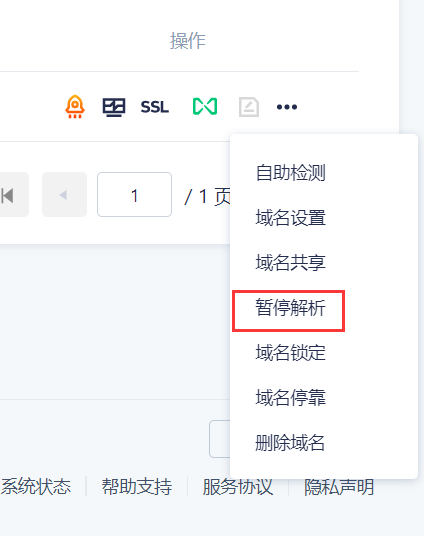Viewport: 424px width, 536px height.
Task: Open the 隐私声明 footer link
Action: coord(339,487)
